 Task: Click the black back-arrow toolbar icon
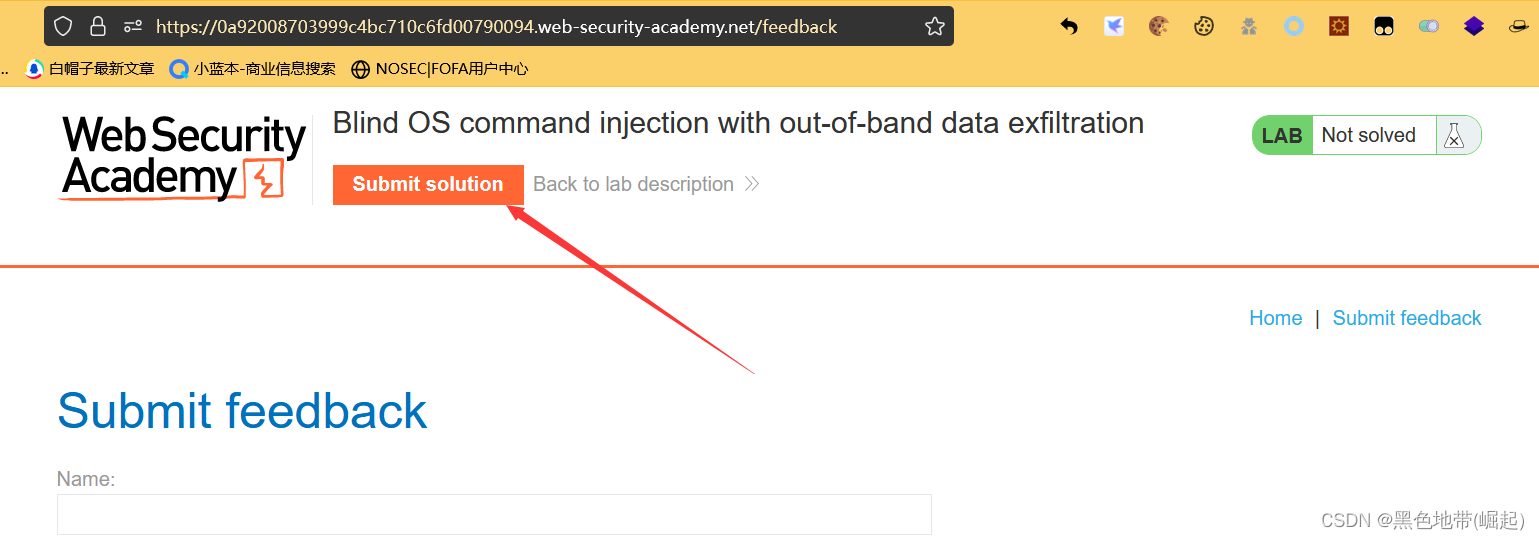[x=1069, y=27]
